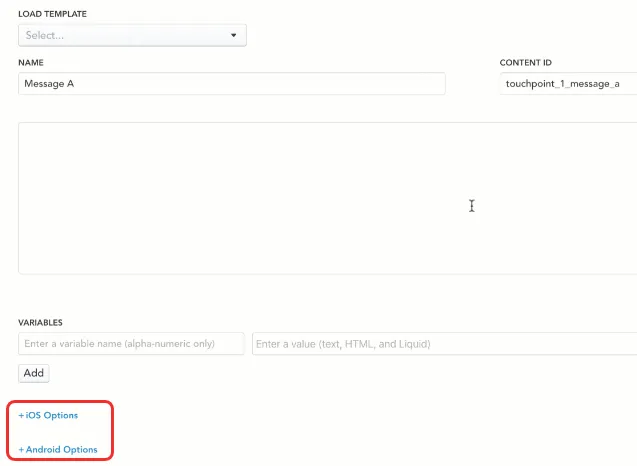
Task: Click the VARIABLES label
Action: coord(40,323)
